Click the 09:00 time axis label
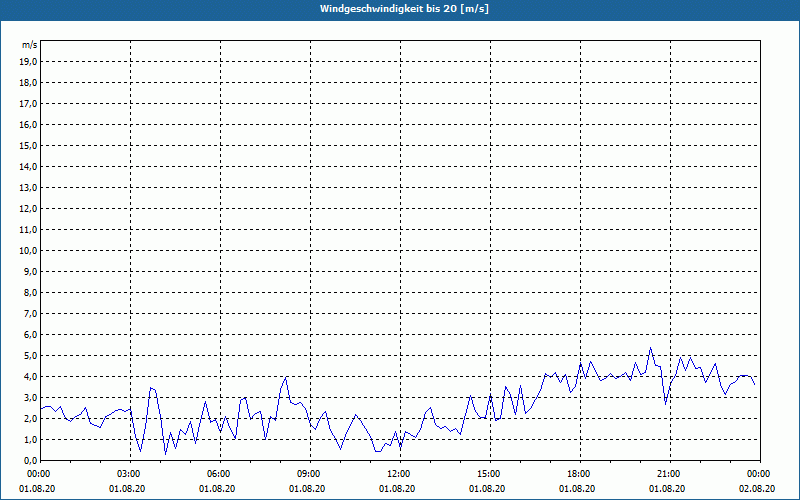 [310, 474]
